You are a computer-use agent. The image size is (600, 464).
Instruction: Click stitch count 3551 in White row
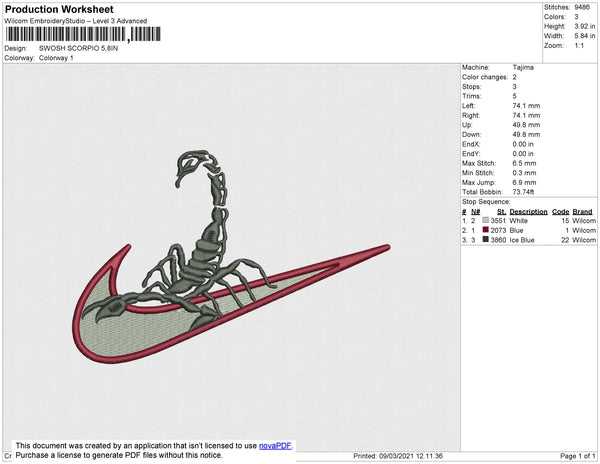(x=498, y=221)
